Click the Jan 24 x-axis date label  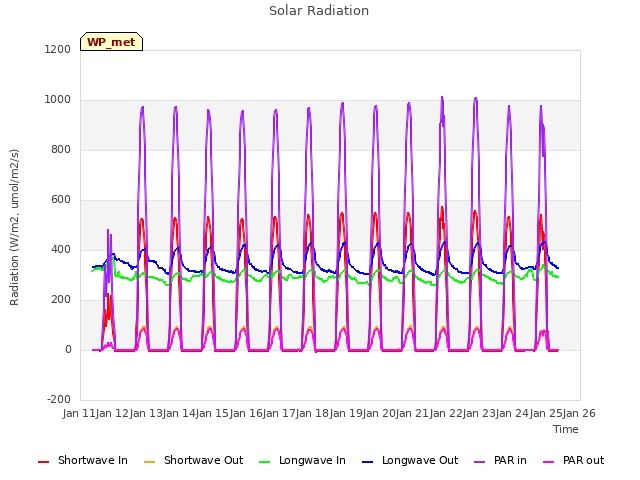(x=512, y=413)
